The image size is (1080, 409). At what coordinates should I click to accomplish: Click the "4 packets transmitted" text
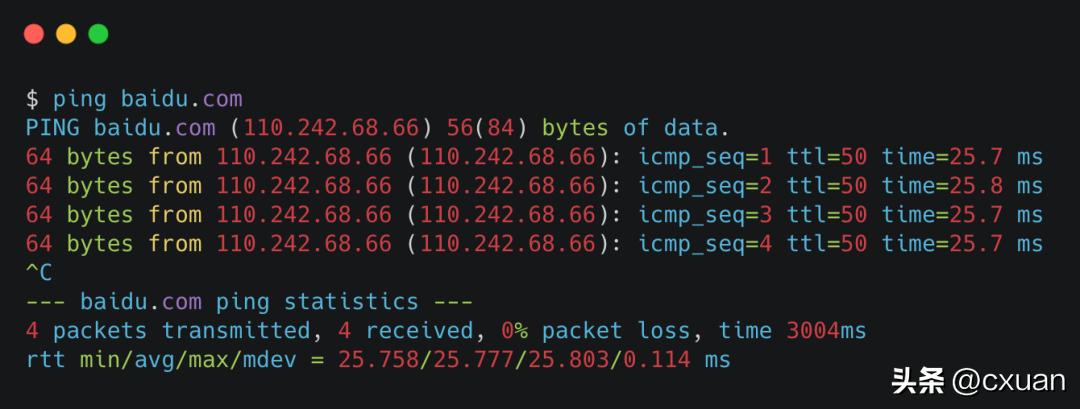pos(168,330)
